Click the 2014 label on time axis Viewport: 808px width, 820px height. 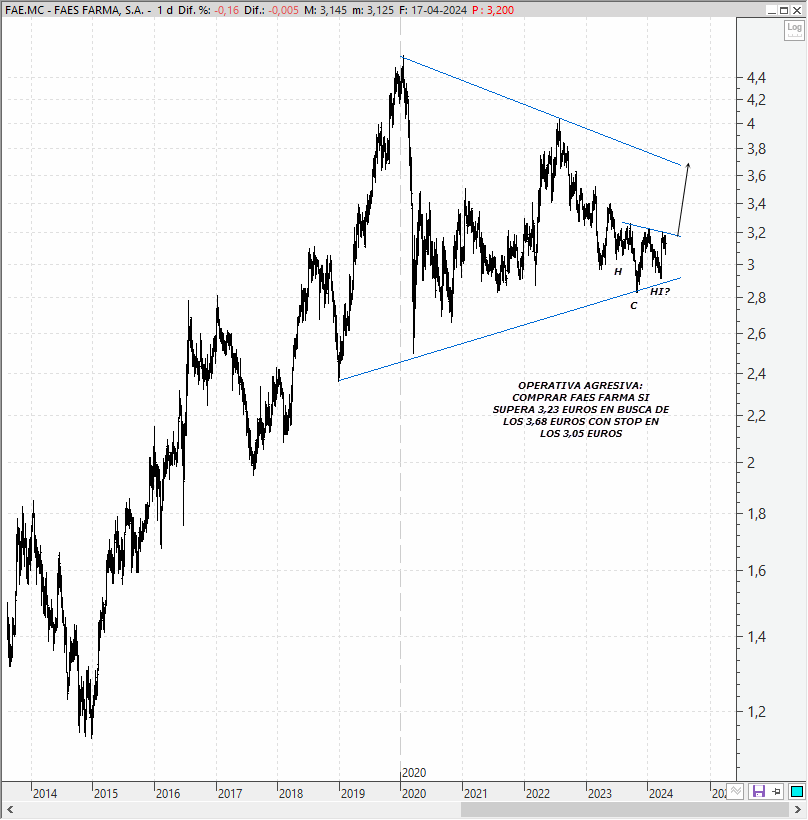coord(45,794)
